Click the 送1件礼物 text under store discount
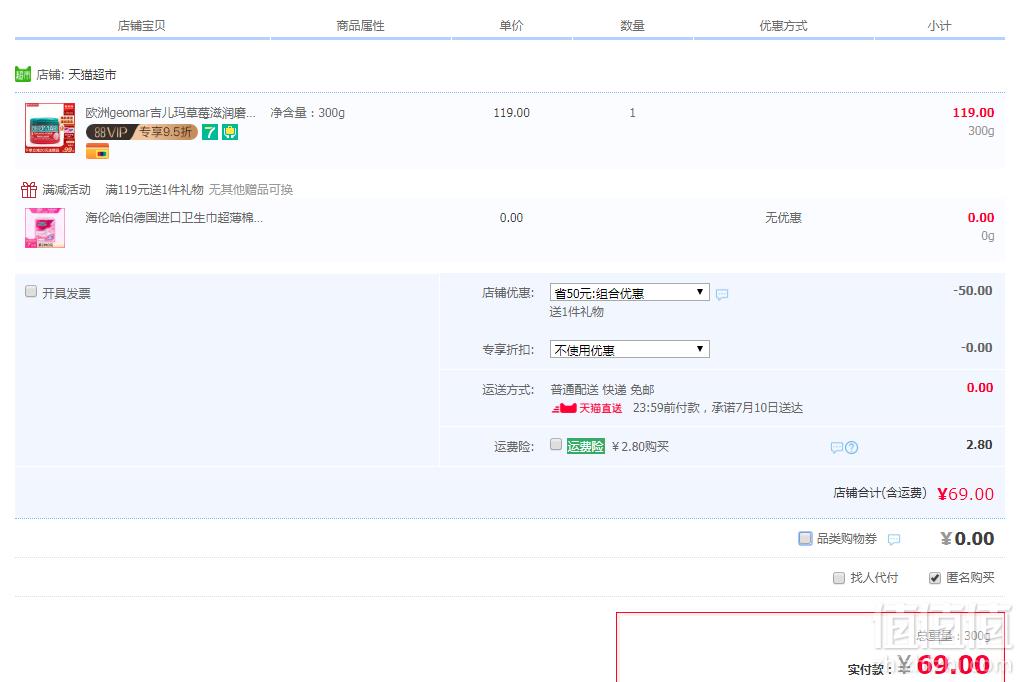 [577, 312]
